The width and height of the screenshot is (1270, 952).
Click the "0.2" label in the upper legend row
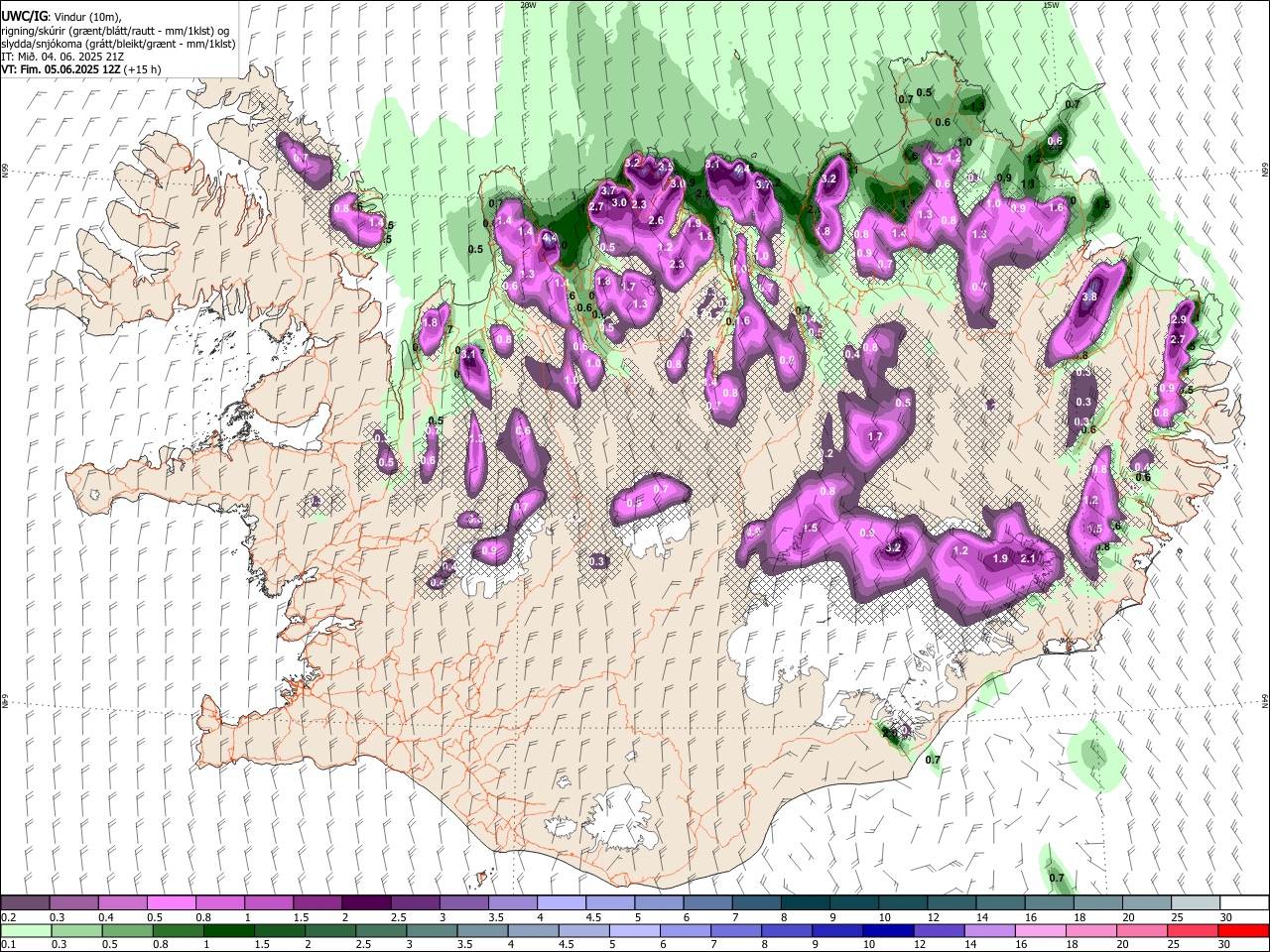coord(9,917)
